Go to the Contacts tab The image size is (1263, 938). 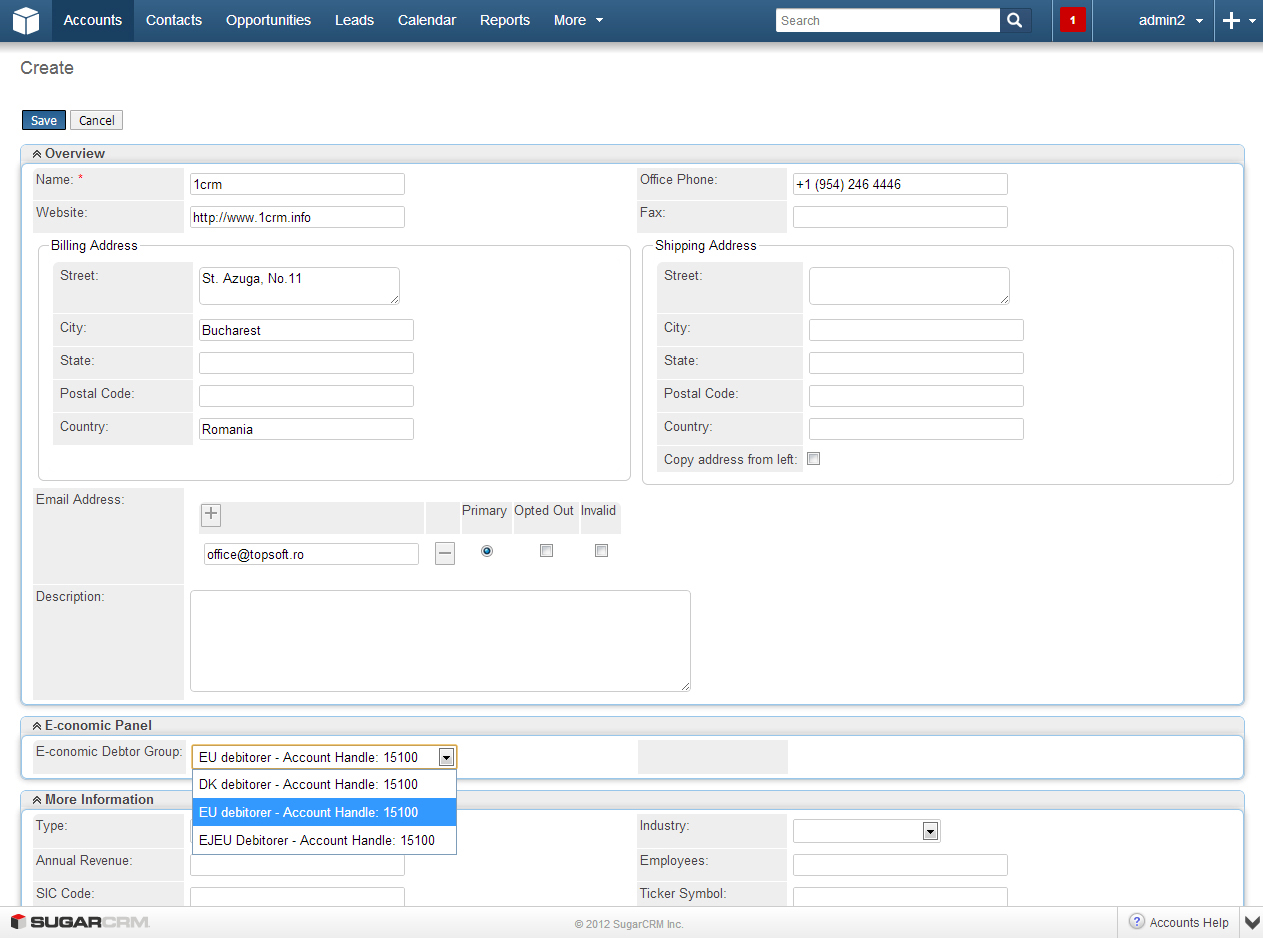pos(174,20)
